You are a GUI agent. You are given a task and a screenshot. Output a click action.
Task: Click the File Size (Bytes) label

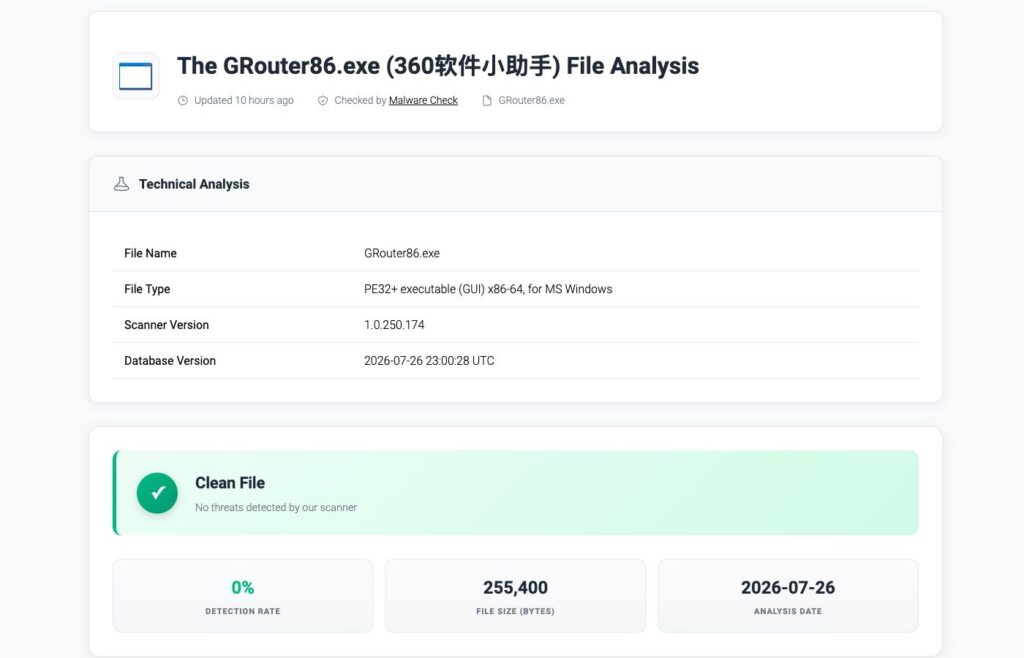tap(515, 612)
